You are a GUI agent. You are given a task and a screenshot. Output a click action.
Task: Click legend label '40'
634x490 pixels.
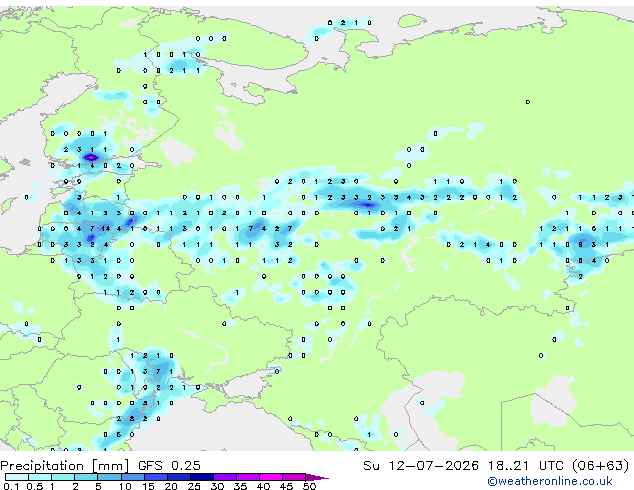(263, 486)
